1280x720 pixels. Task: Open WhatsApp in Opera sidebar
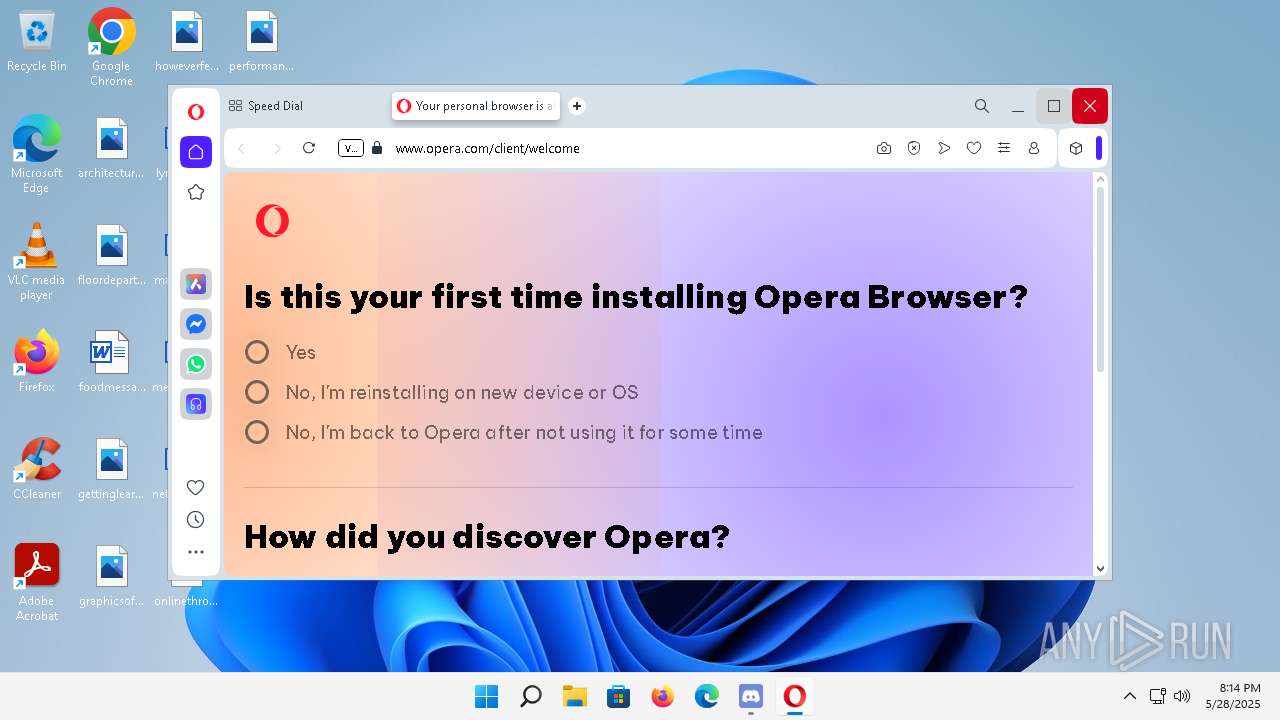tap(196, 364)
